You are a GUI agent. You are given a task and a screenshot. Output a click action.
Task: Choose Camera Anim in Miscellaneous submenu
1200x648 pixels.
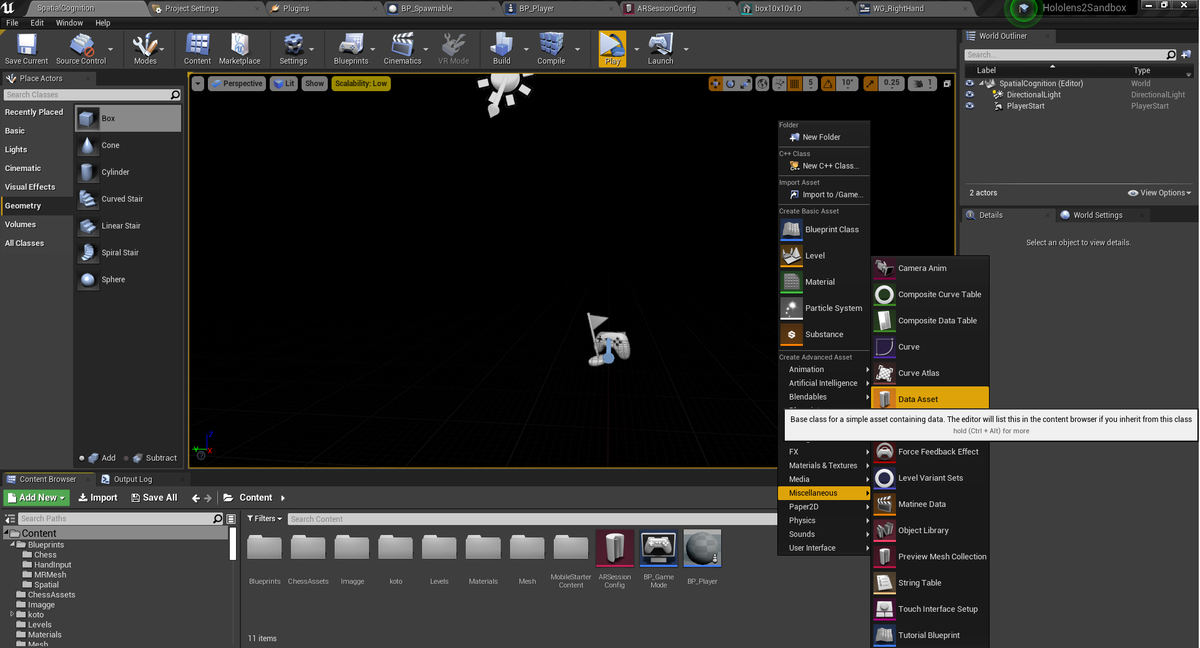[x=930, y=268]
